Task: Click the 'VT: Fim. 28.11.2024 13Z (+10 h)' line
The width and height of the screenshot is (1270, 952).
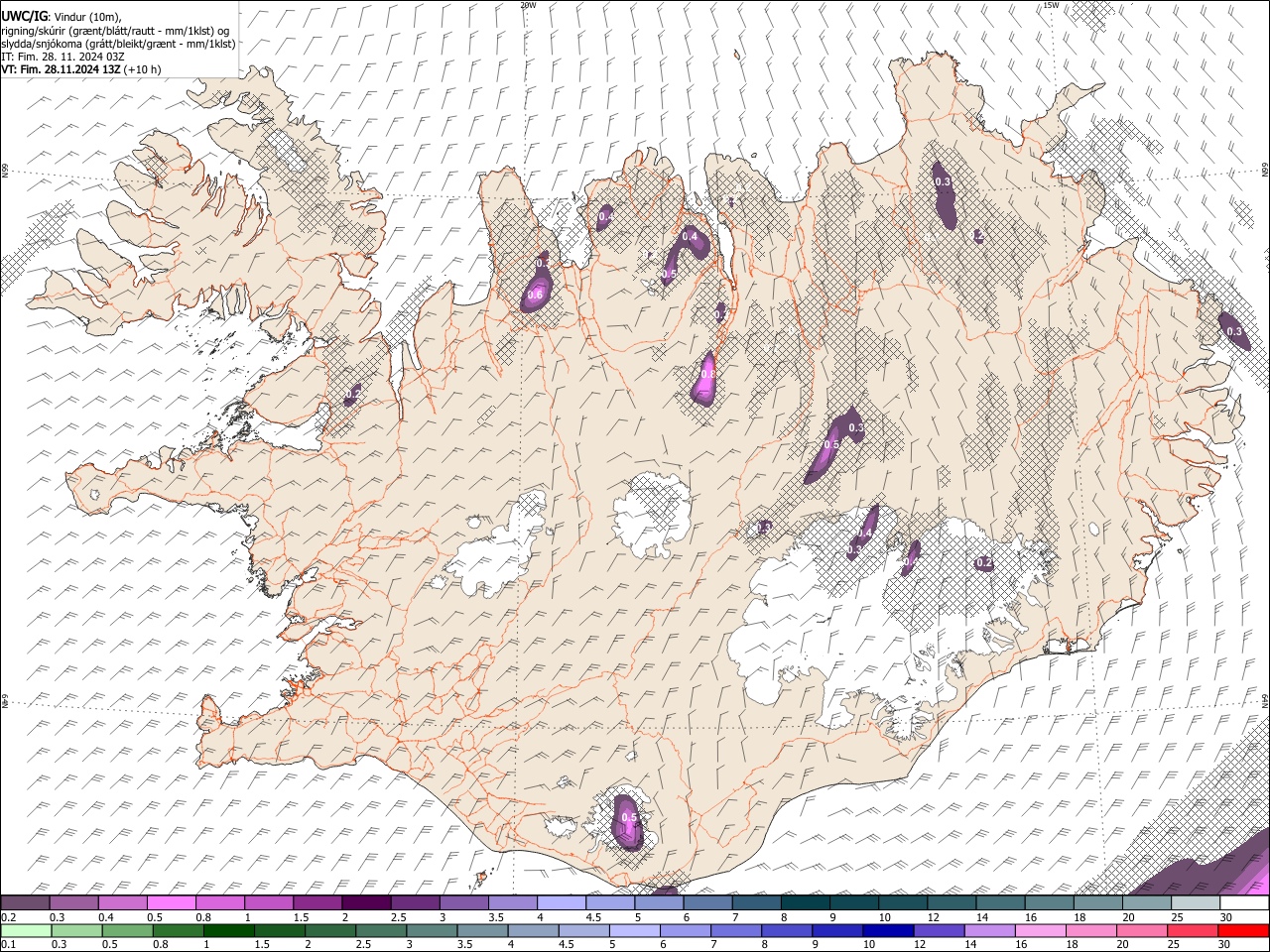Action: tap(81, 69)
